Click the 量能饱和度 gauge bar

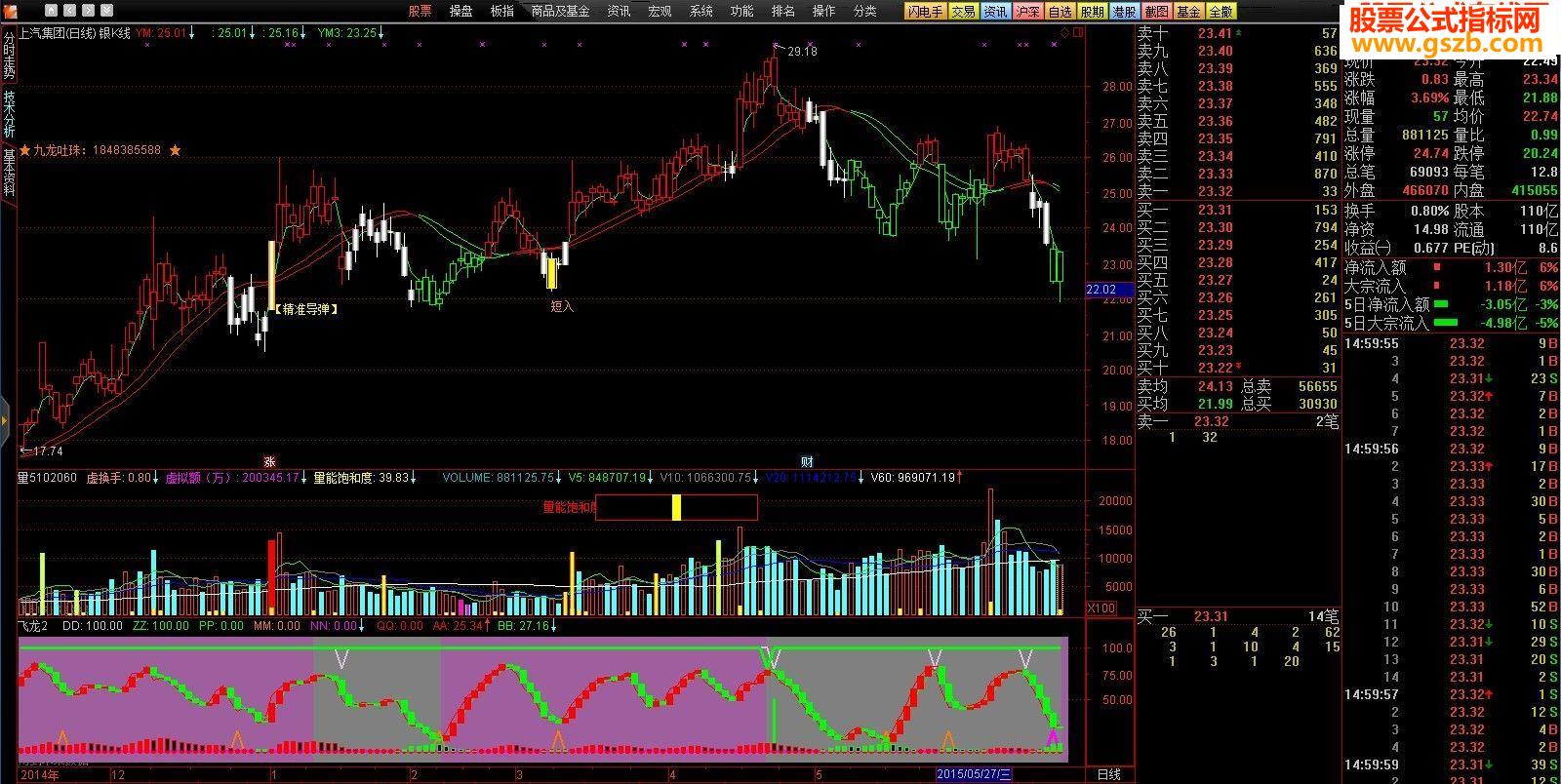click(x=676, y=507)
